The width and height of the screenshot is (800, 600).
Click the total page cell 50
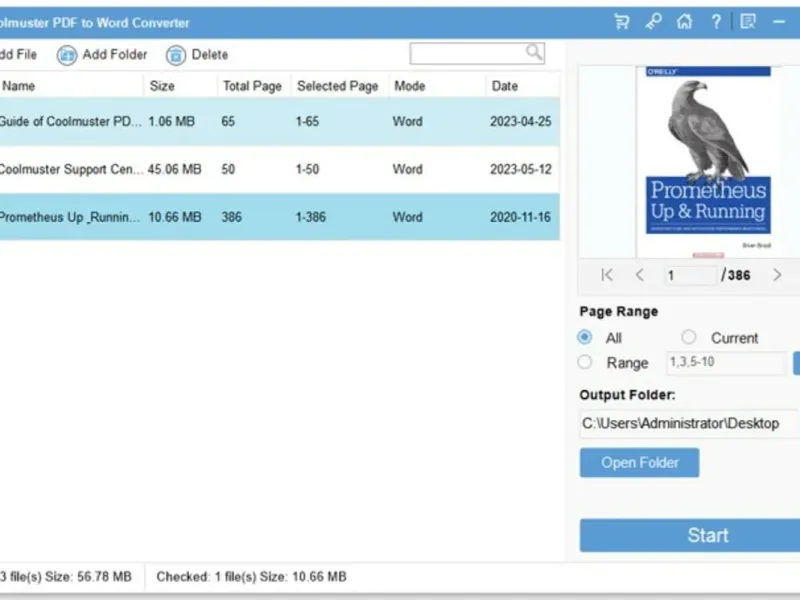(228, 169)
